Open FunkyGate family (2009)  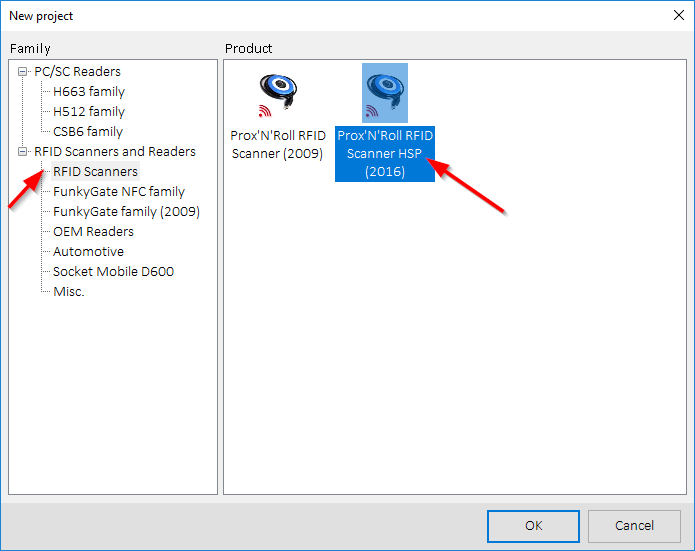(x=126, y=211)
